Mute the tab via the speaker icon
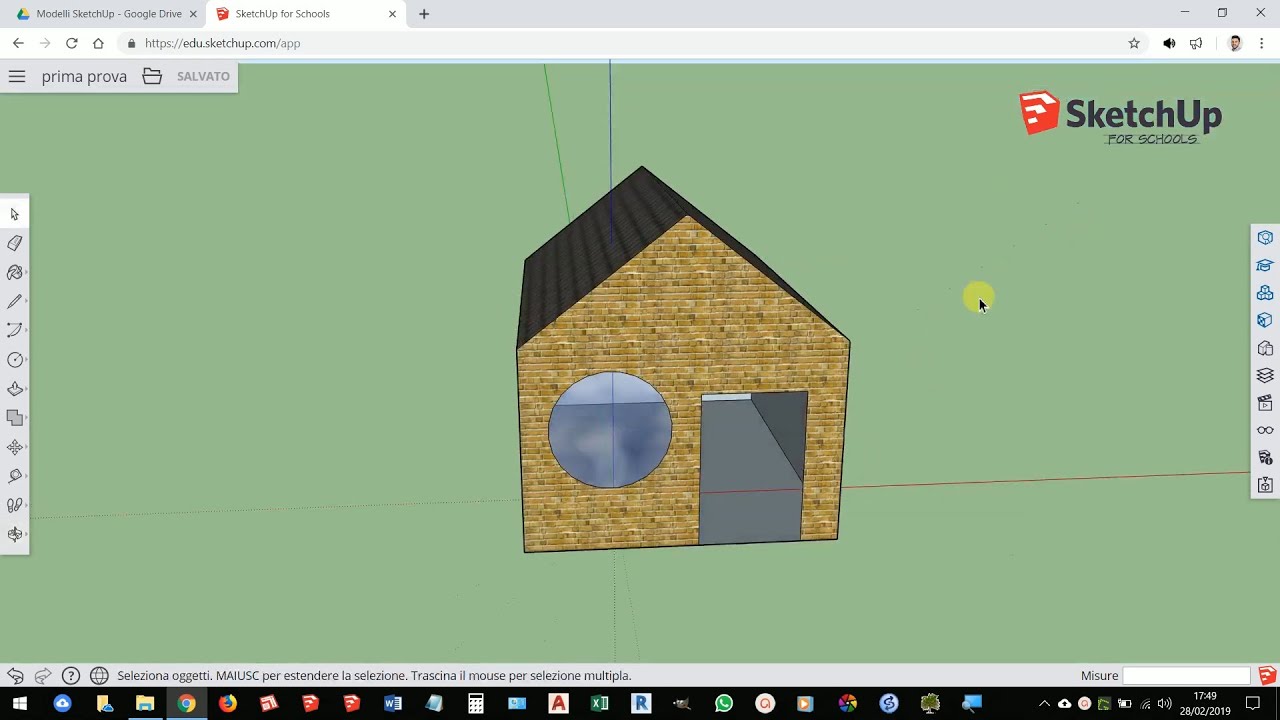 click(x=1169, y=43)
